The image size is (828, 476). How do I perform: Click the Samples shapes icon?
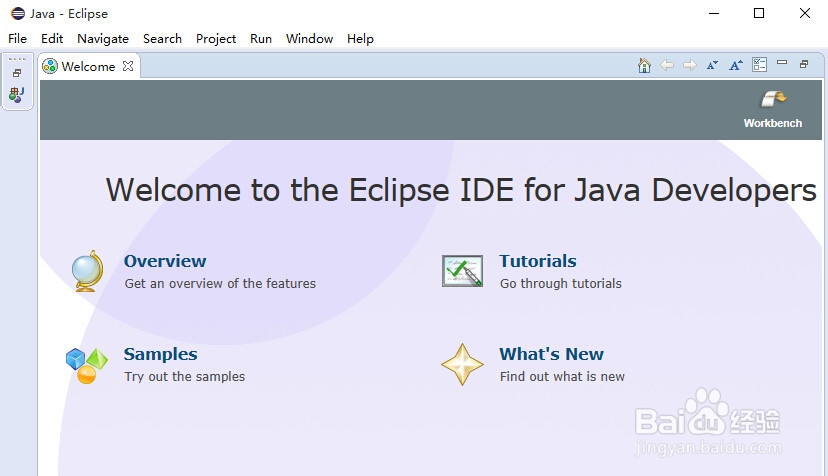[x=87, y=364]
